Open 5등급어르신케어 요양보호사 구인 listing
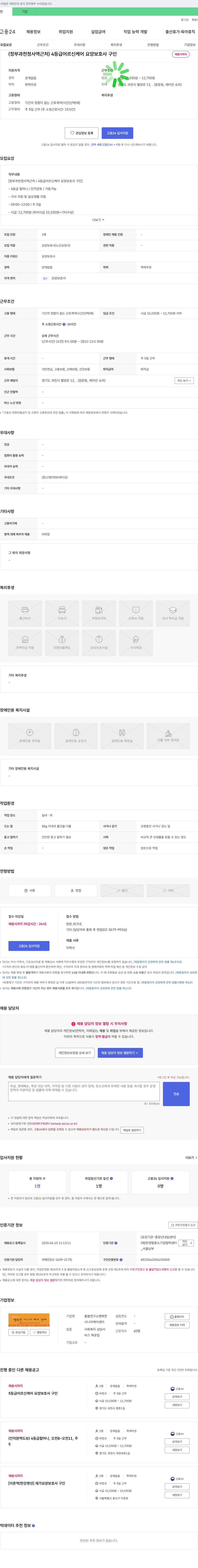Screen dimensions: 198x1568 point(33,1393)
